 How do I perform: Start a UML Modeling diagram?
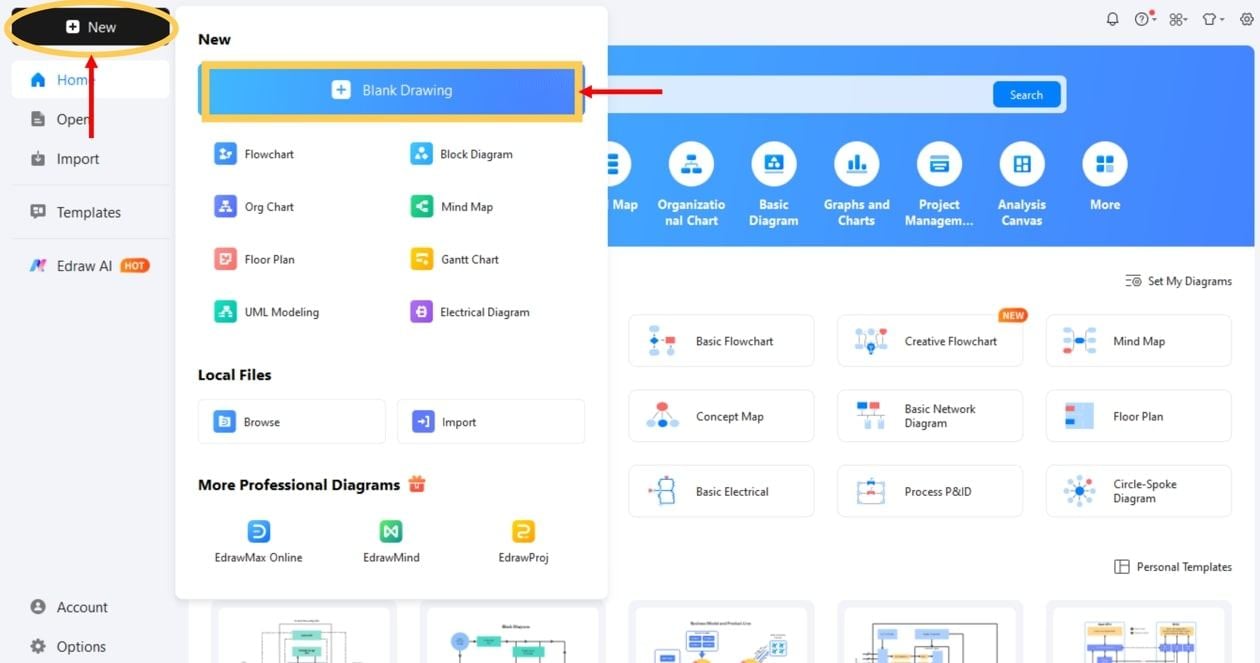pos(279,311)
